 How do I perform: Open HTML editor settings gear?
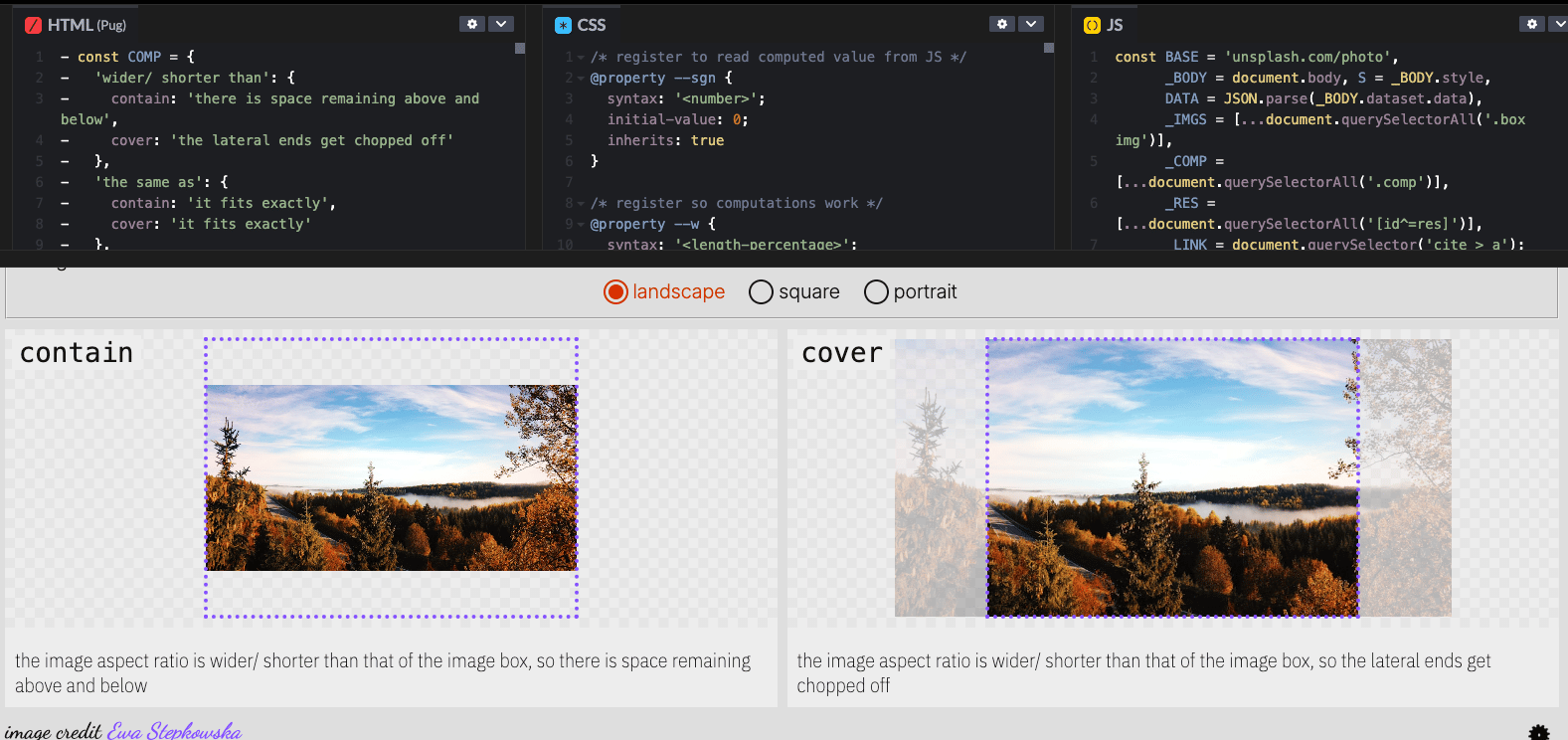point(472,24)
